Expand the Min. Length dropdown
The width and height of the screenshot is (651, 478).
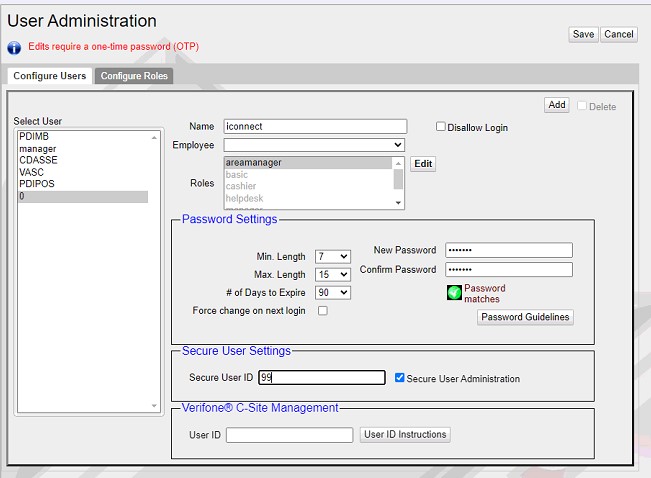332,256
